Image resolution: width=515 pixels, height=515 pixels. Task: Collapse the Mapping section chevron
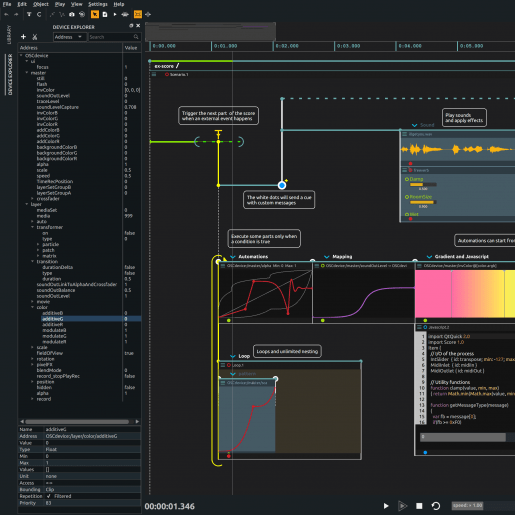pos(327,257)
